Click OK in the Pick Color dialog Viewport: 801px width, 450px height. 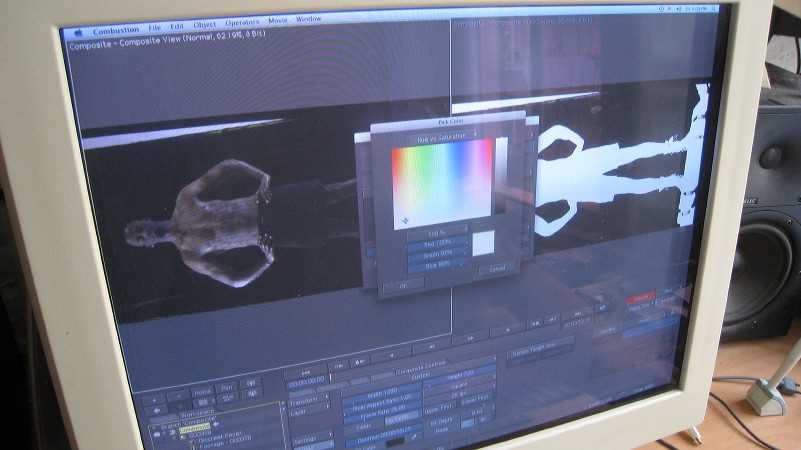[404, 286]
